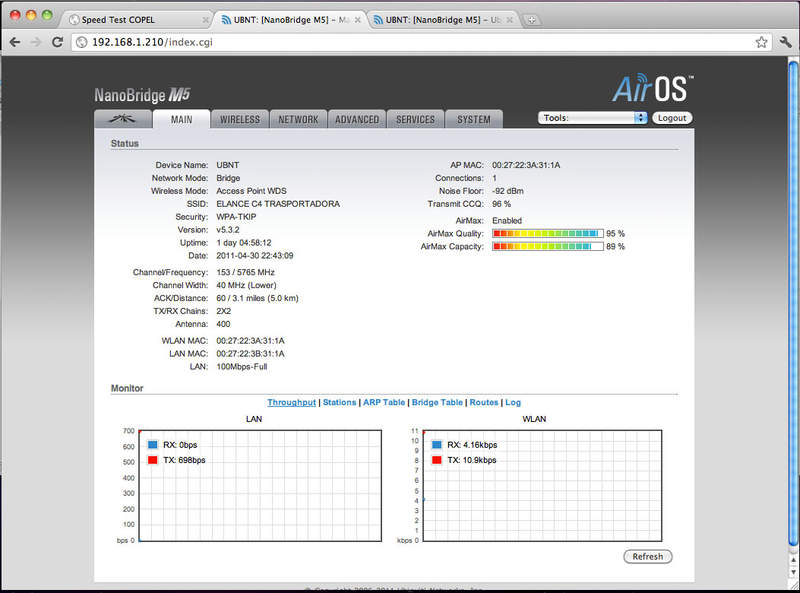Click the Channel Width value 40 MHz (Lower)
This screenshot has width=800, height=593.
[x=246, y=285]
